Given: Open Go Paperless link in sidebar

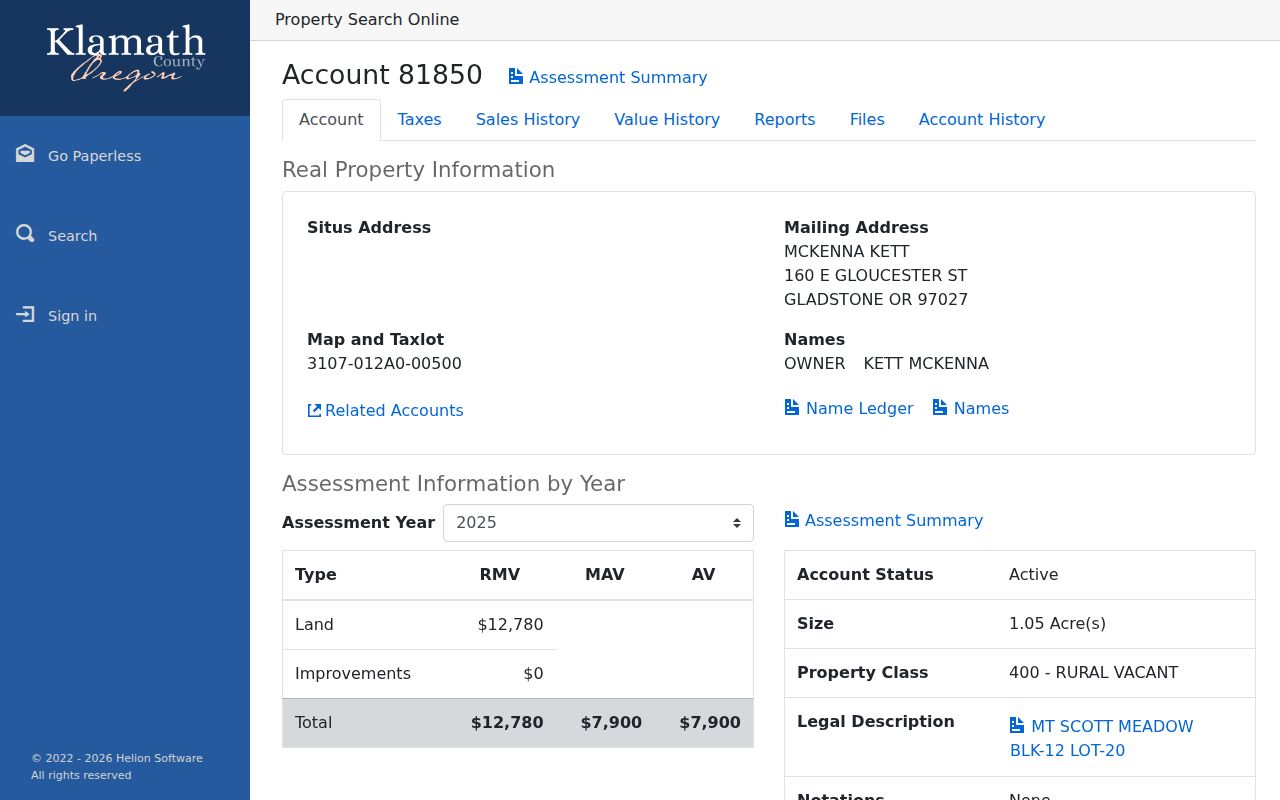Looking at the screenshot, I should (x=94, y=156).
